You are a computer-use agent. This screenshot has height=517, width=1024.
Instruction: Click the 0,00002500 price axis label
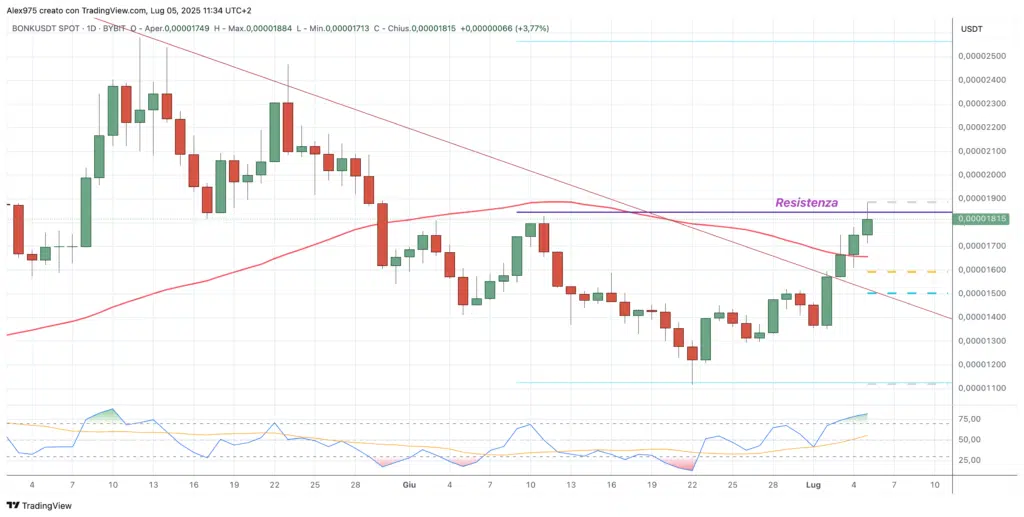[980, 56]
